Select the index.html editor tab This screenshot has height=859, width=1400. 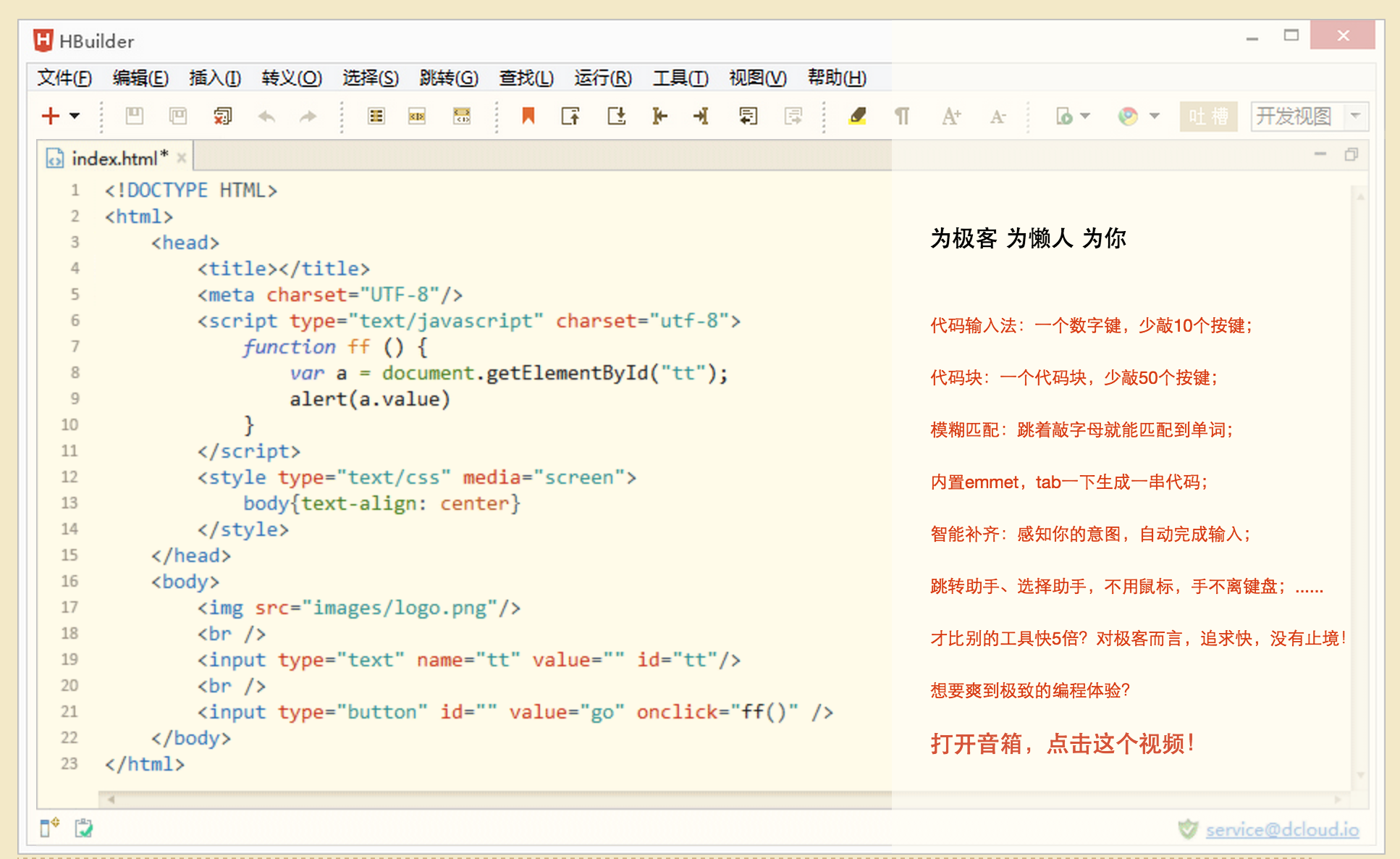[x=116, y=158]
